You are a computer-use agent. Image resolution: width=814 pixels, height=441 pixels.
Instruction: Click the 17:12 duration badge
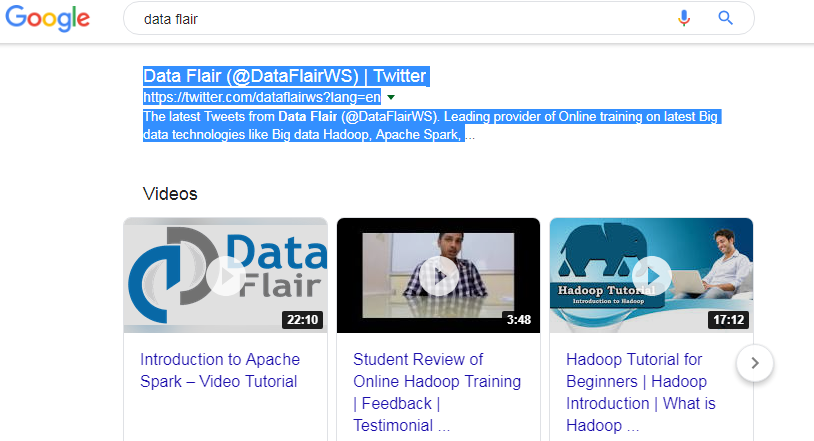728,319
